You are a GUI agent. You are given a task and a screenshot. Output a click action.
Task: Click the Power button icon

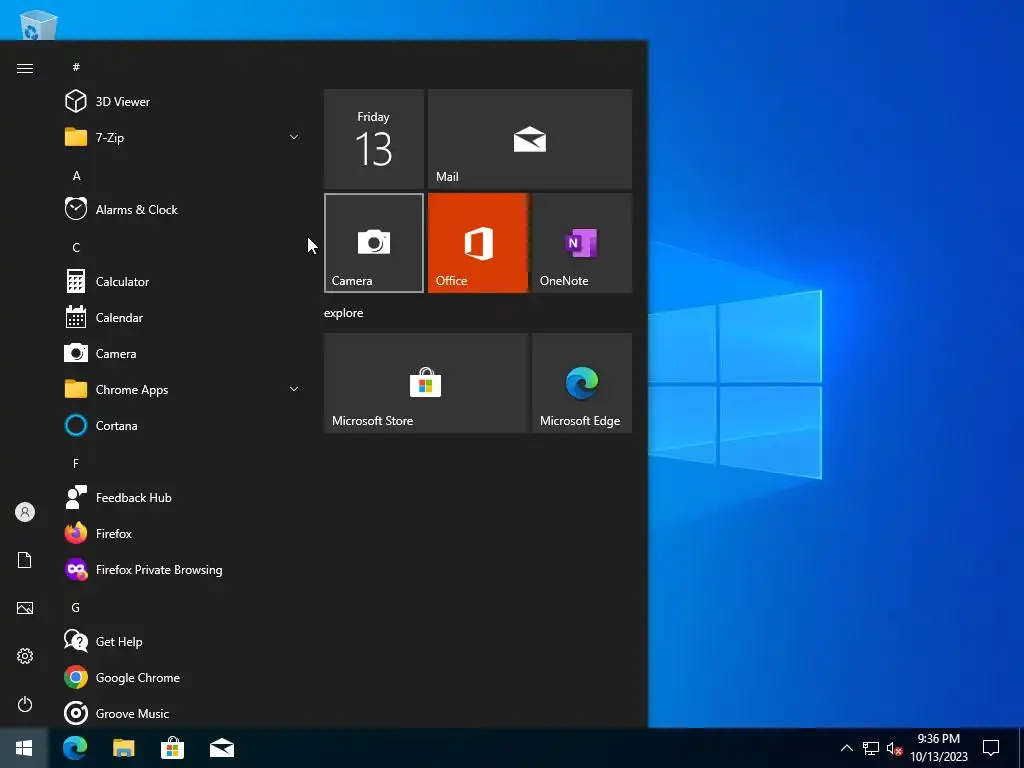click(x=25, y=704)
